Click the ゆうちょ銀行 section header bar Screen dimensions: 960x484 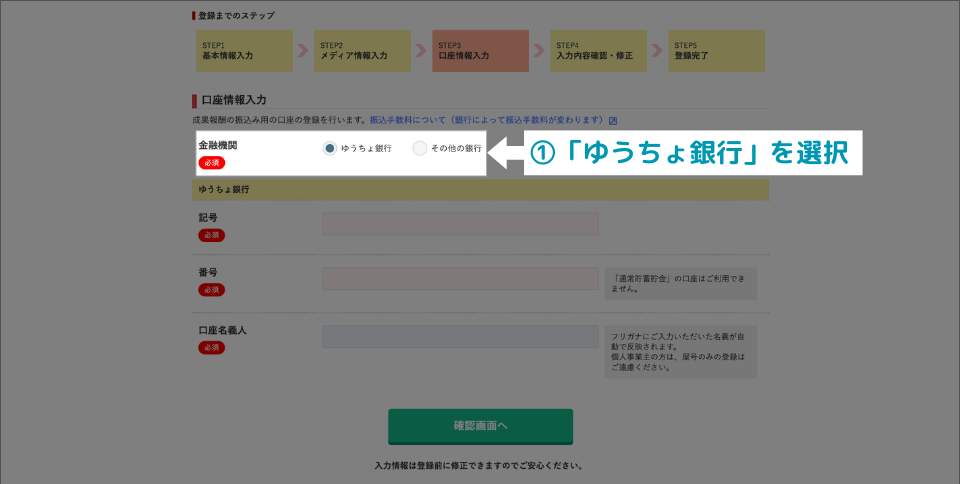[x=480, y=189]
